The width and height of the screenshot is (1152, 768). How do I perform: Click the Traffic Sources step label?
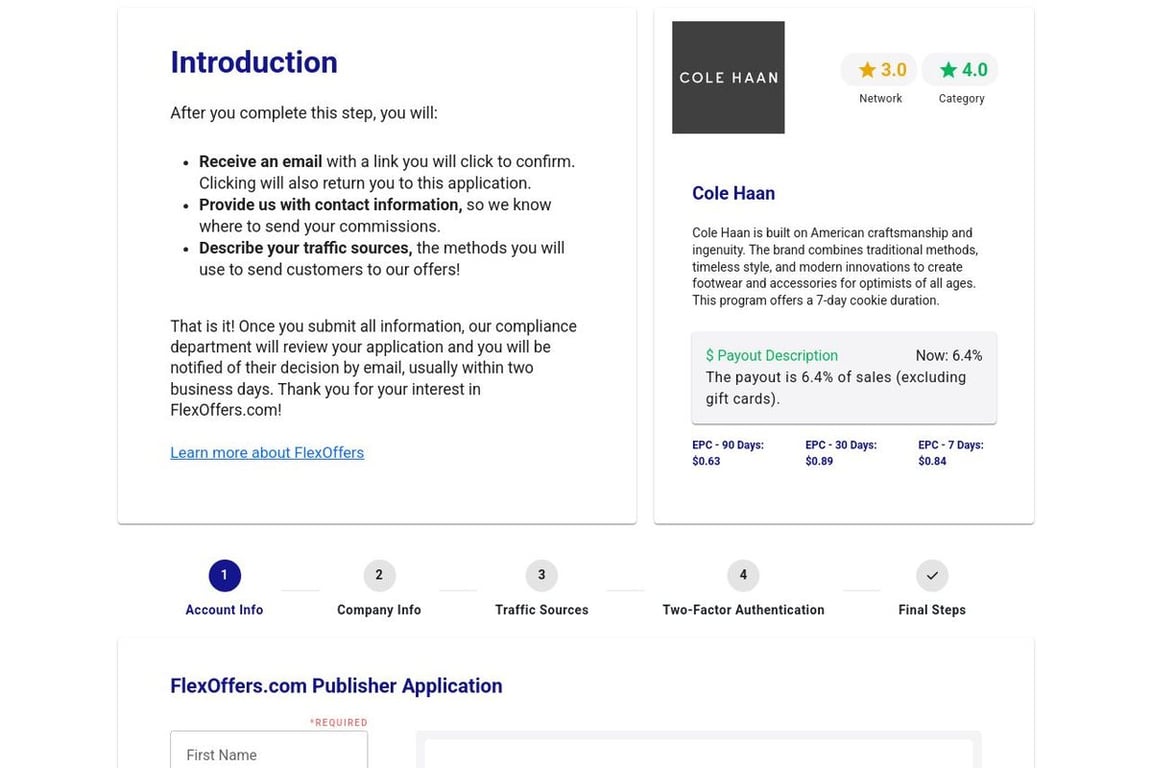coord(541,610)
